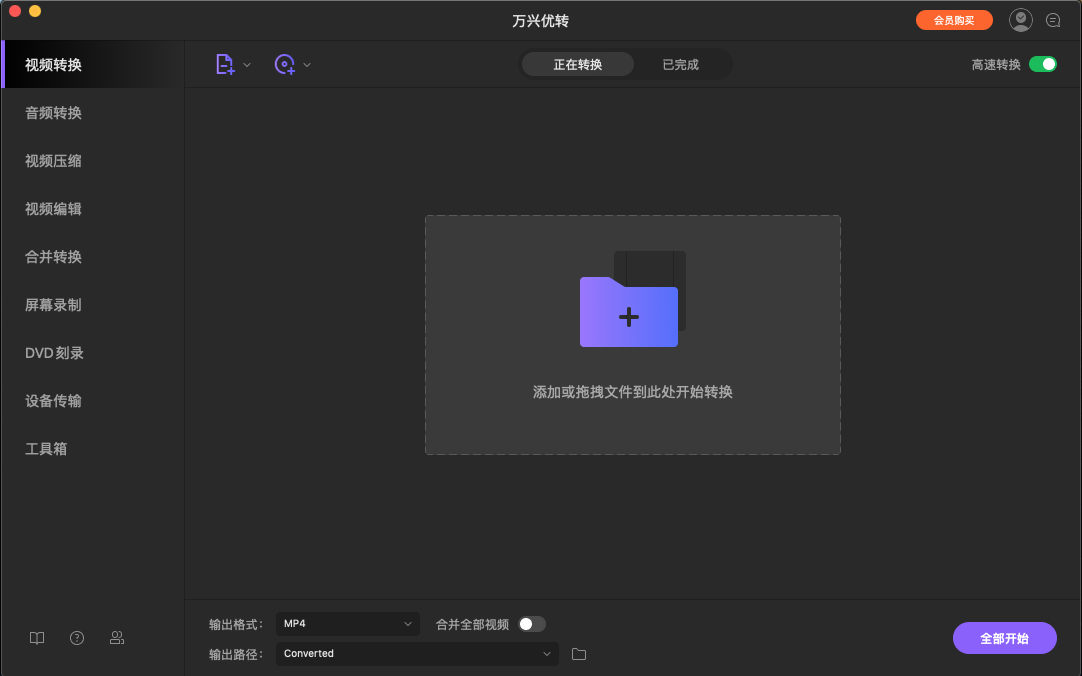Viewport: 1082px width, 676px height.
Task: Enable the 合并全部视频 merge switch
Action: [x=532, y=623]
